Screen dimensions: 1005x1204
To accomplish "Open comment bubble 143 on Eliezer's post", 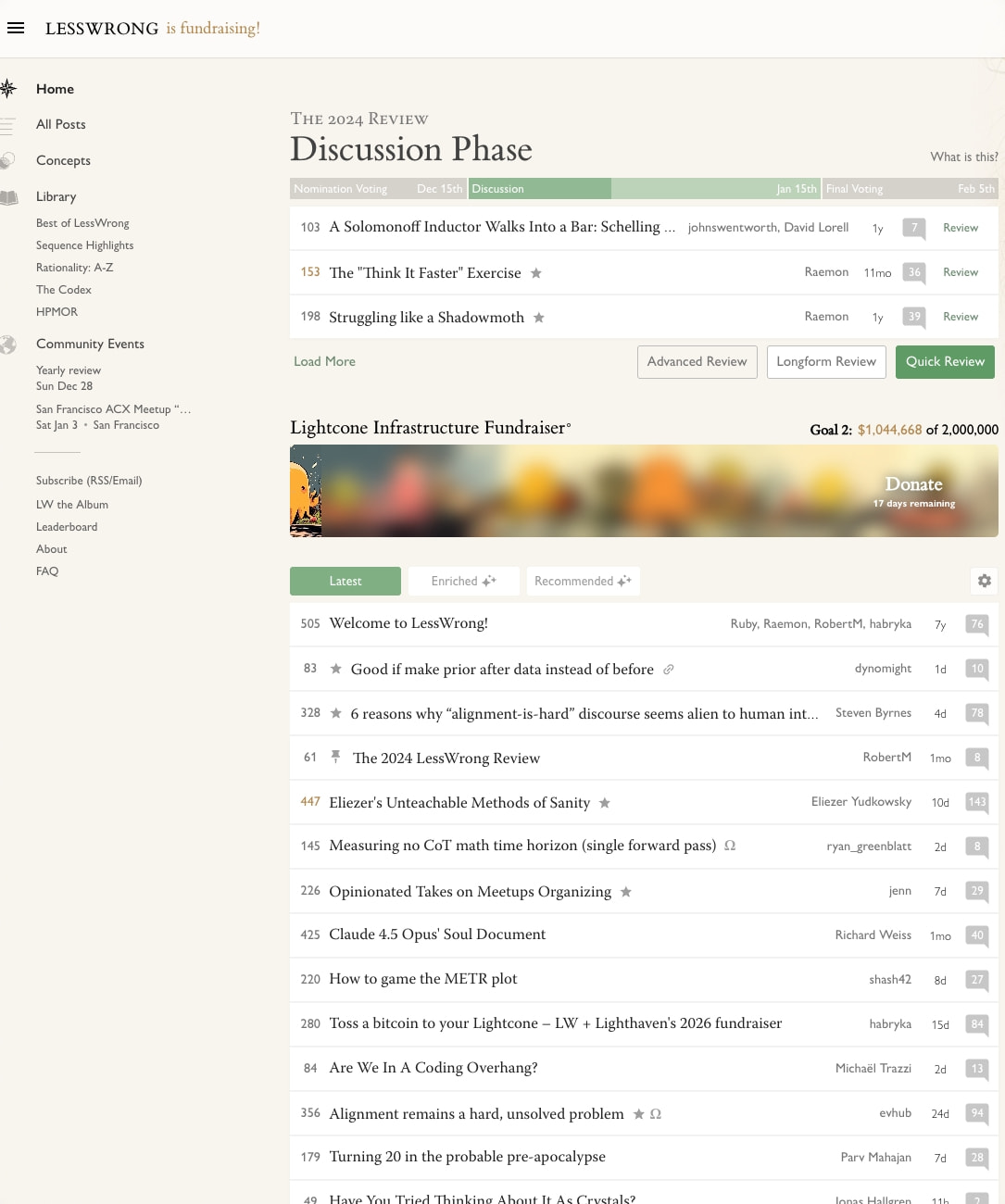I will click(977, 802).
